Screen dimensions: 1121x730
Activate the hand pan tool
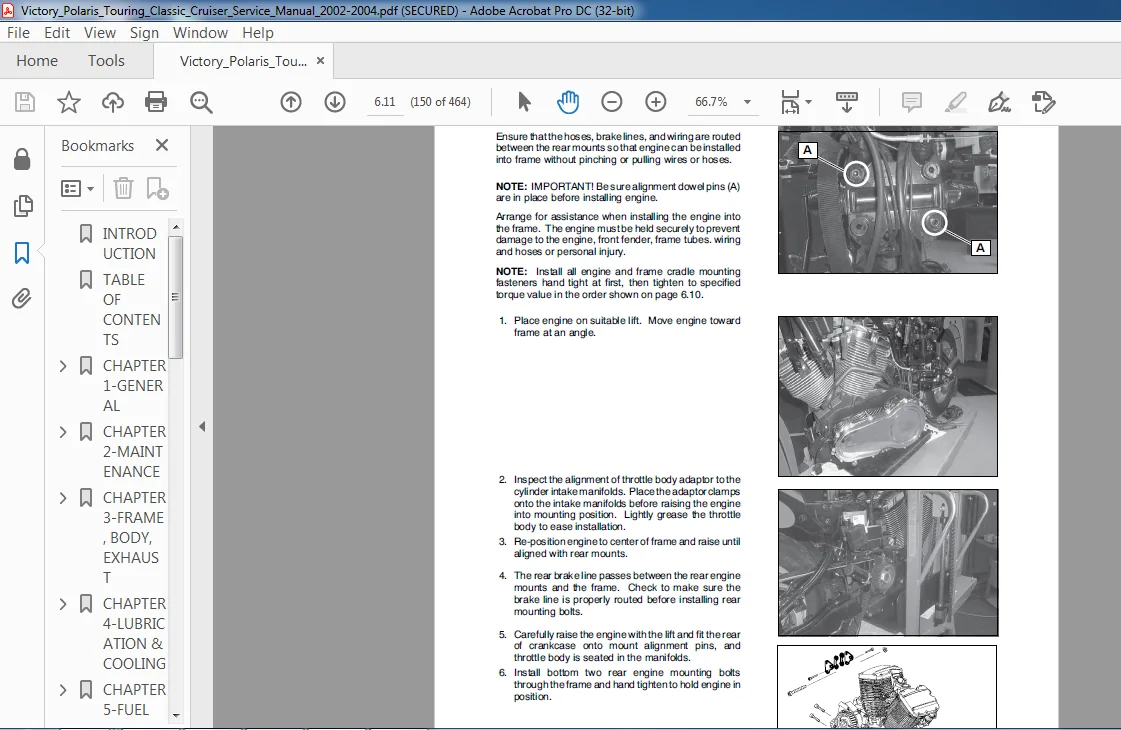(x=568, y=102)
